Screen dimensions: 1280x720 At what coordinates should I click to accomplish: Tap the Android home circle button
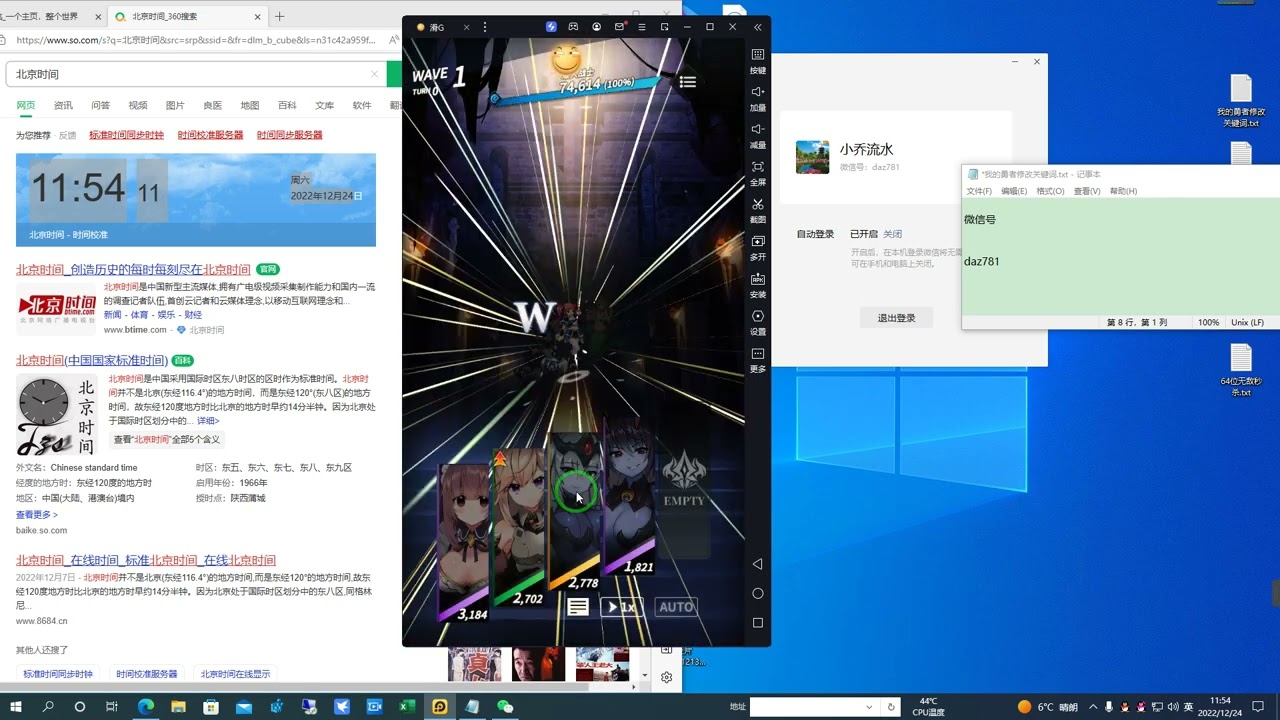pos(757,594)
